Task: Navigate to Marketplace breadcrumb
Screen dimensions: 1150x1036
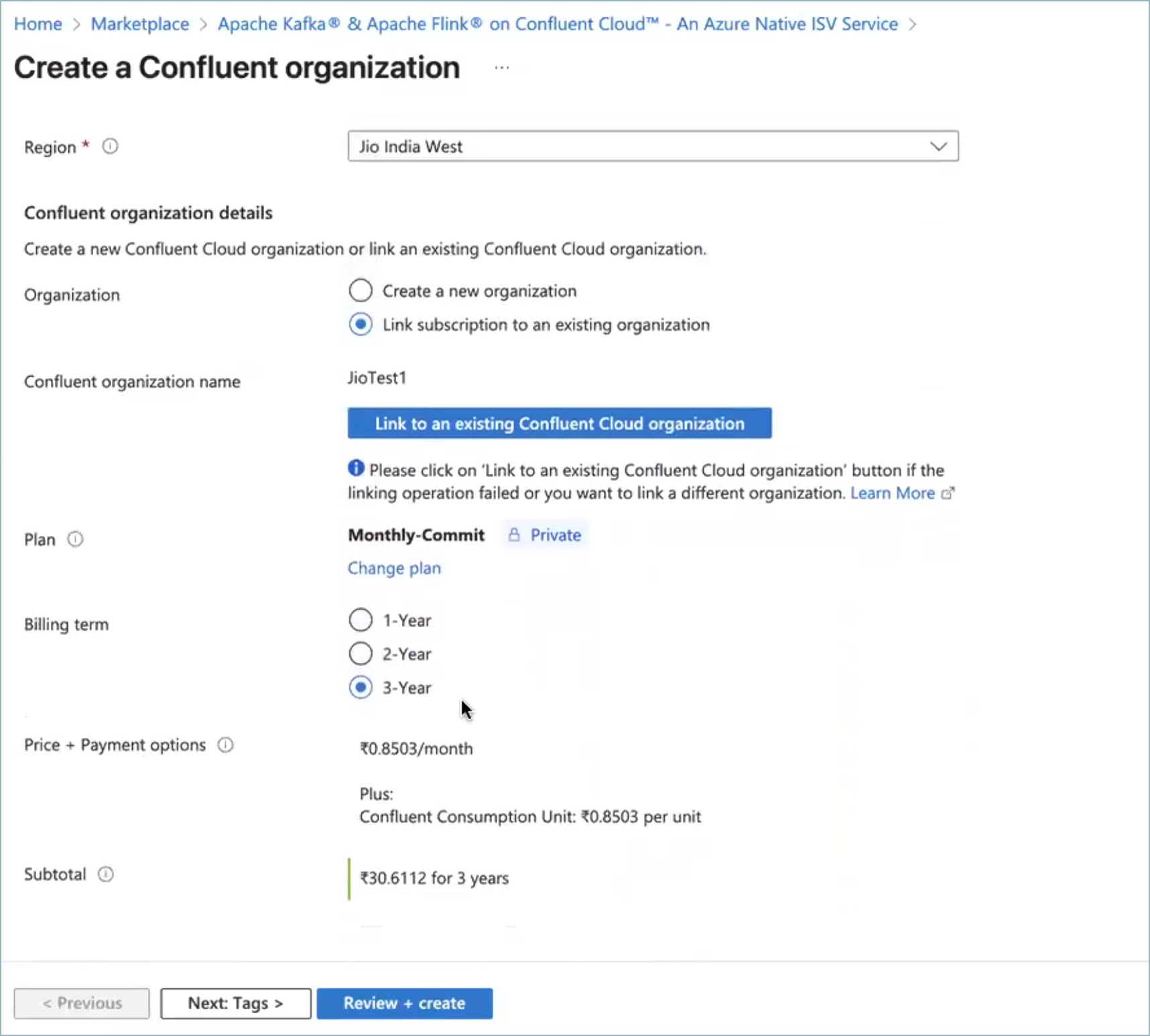Action: click(140, 24)
